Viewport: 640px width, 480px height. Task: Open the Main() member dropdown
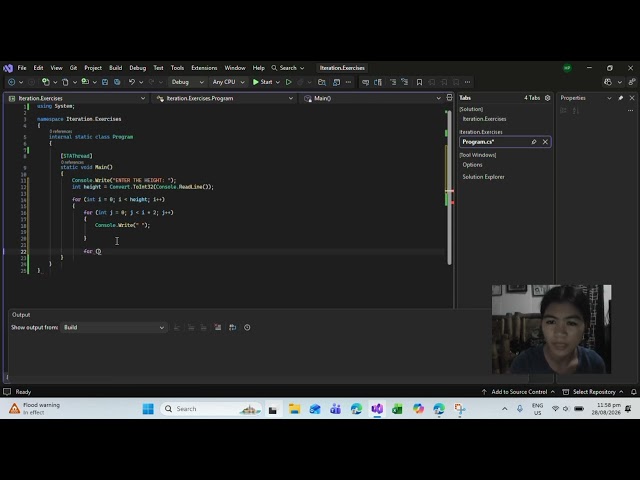tap(372, 98)
